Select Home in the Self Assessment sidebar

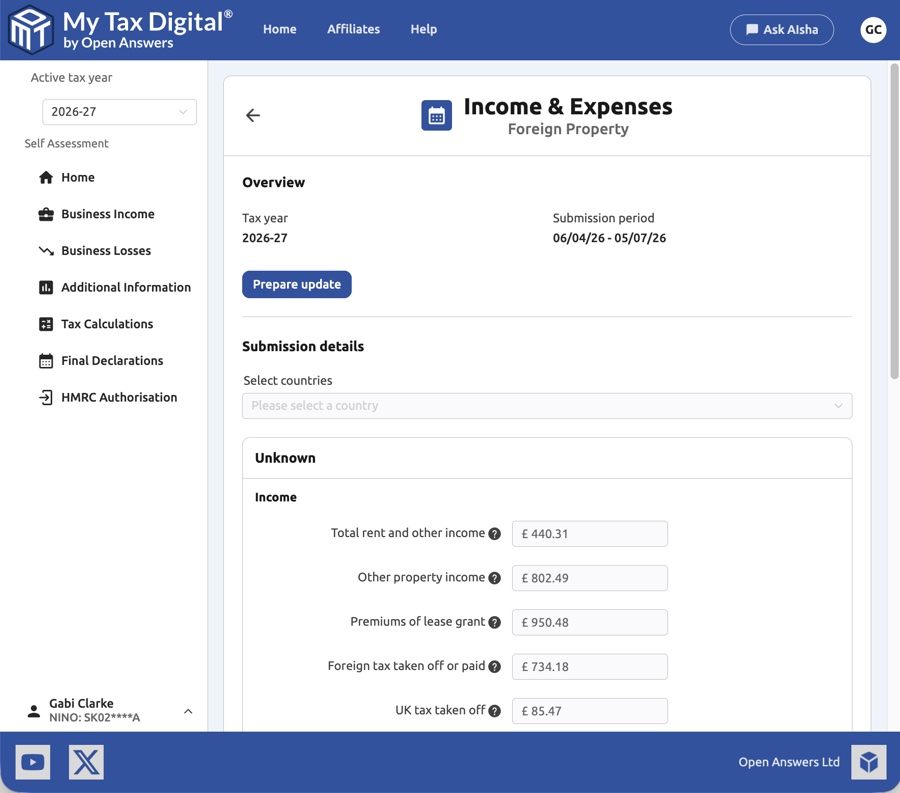[x=76, y=177]
